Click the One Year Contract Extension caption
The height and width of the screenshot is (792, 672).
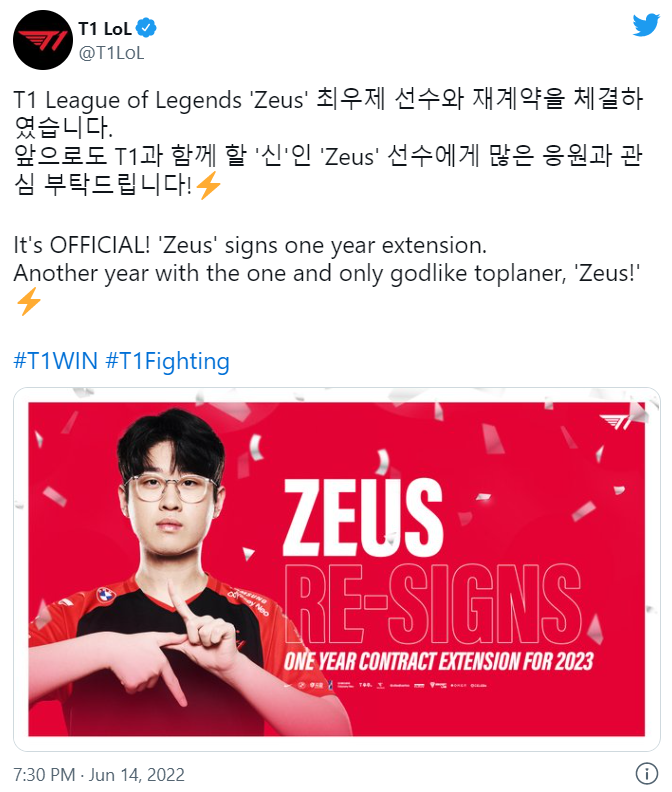coord(438,661)
